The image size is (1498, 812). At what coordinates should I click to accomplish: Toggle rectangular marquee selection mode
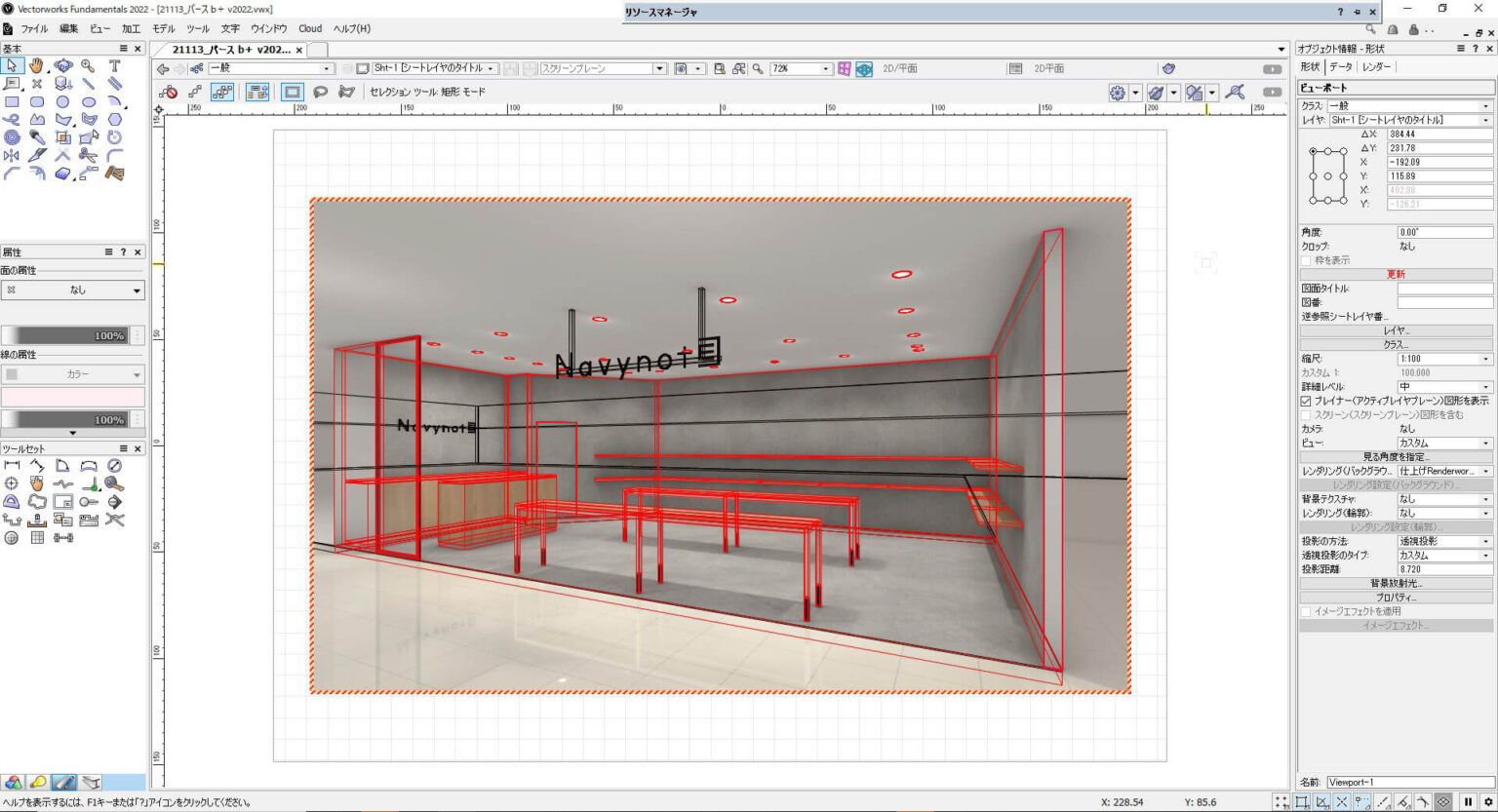pos(292,92)
